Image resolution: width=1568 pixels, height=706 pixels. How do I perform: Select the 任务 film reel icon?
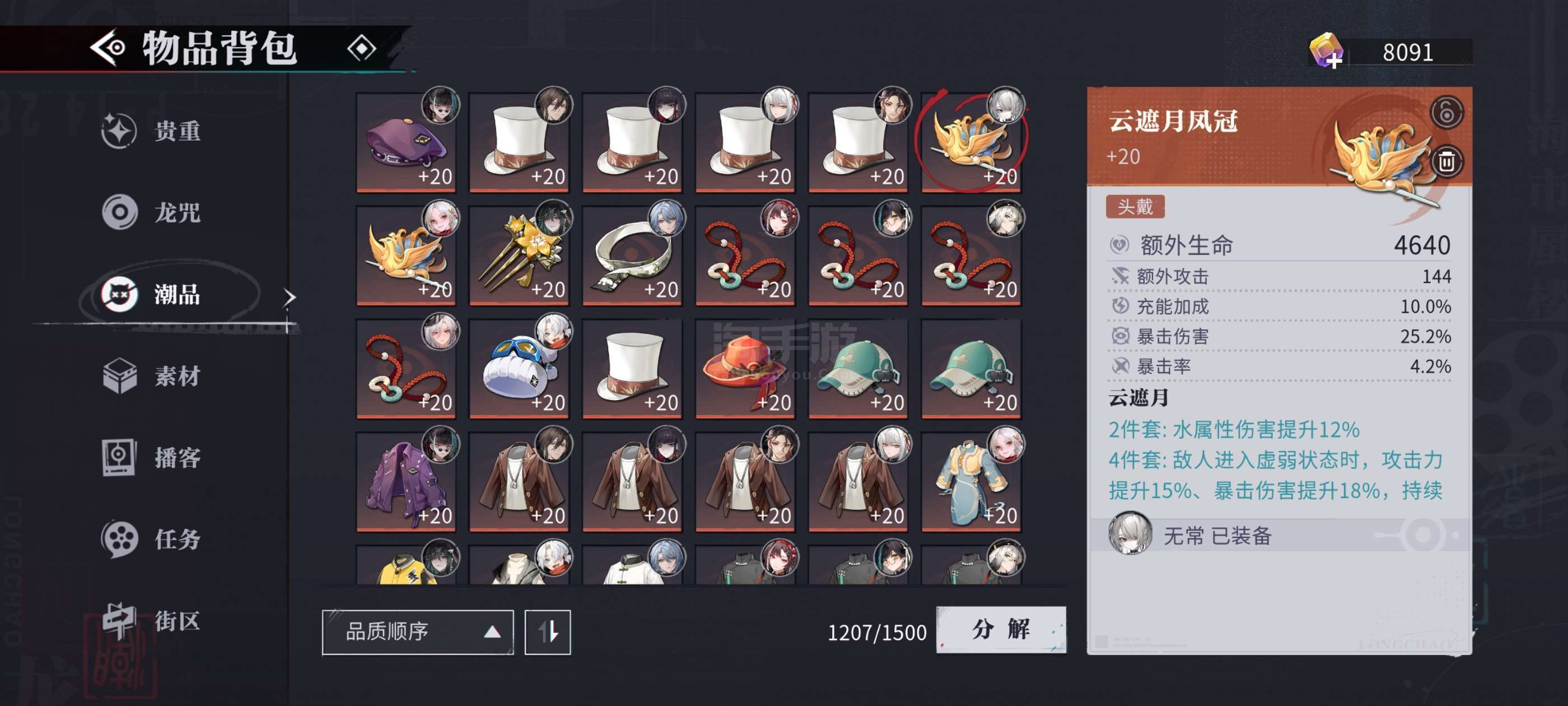[119, 539]
